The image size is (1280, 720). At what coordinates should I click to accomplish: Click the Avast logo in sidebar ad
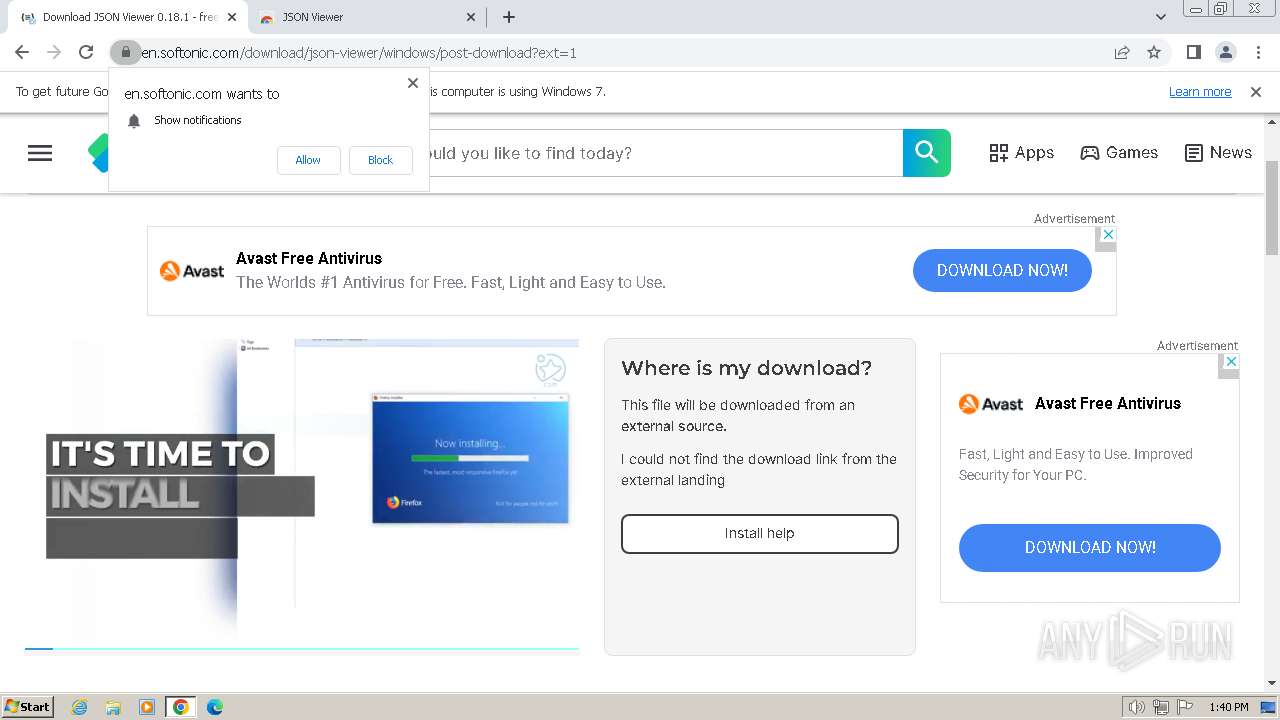point(991,404)
